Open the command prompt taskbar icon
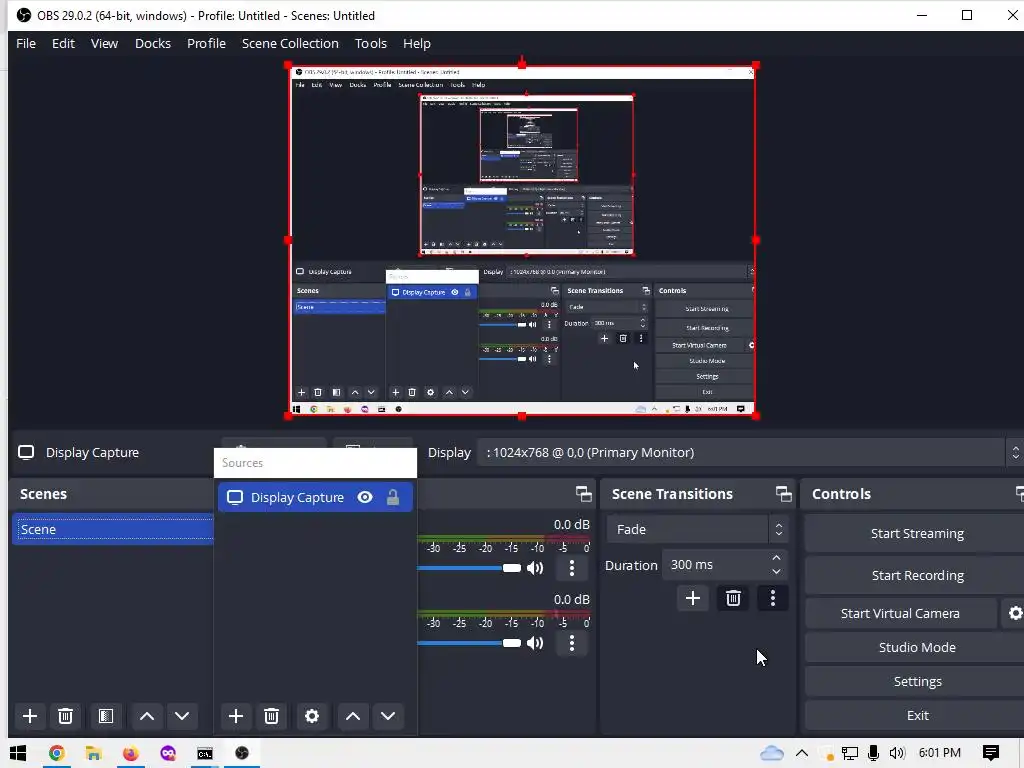 (x=204, y=753)
